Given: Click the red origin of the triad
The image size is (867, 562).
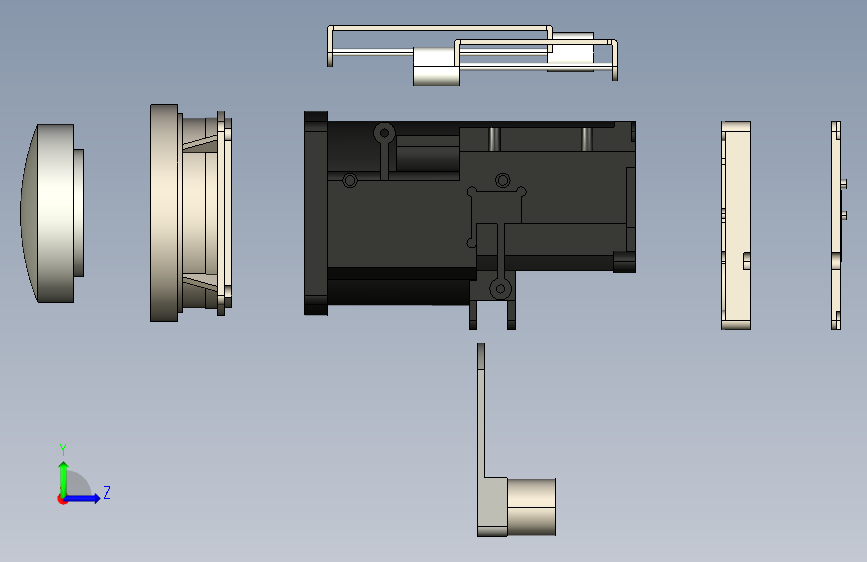Looking at the screenshot, I should tap(62, 499).
